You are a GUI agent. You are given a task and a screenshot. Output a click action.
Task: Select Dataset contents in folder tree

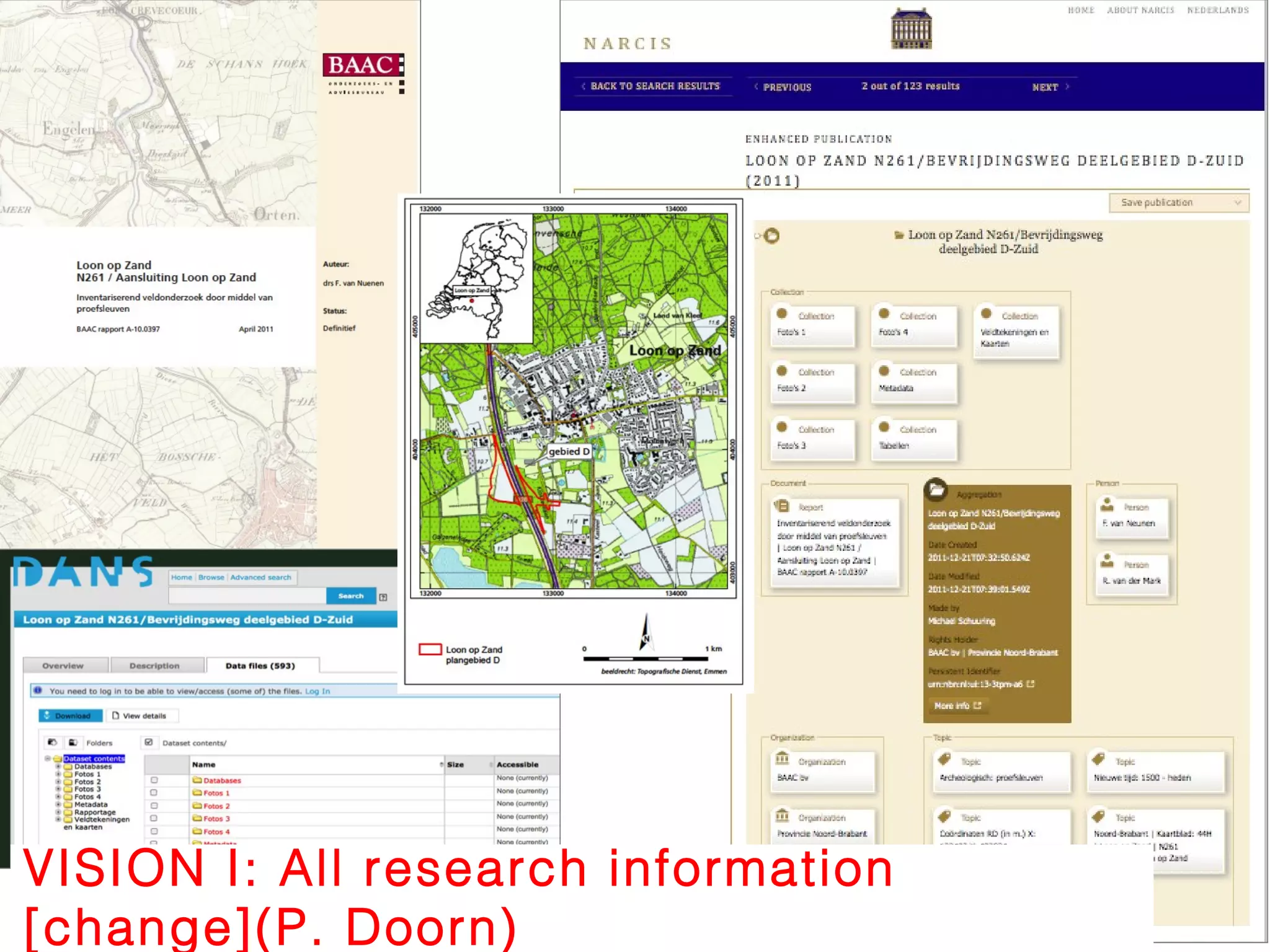(x=94, y=759)
